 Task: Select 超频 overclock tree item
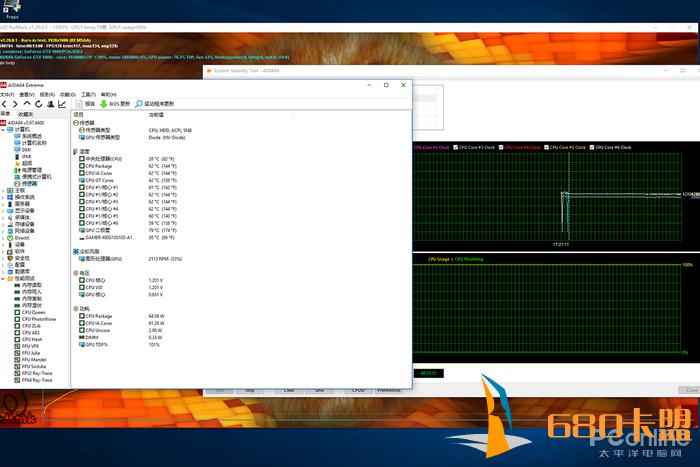point(24,163)
